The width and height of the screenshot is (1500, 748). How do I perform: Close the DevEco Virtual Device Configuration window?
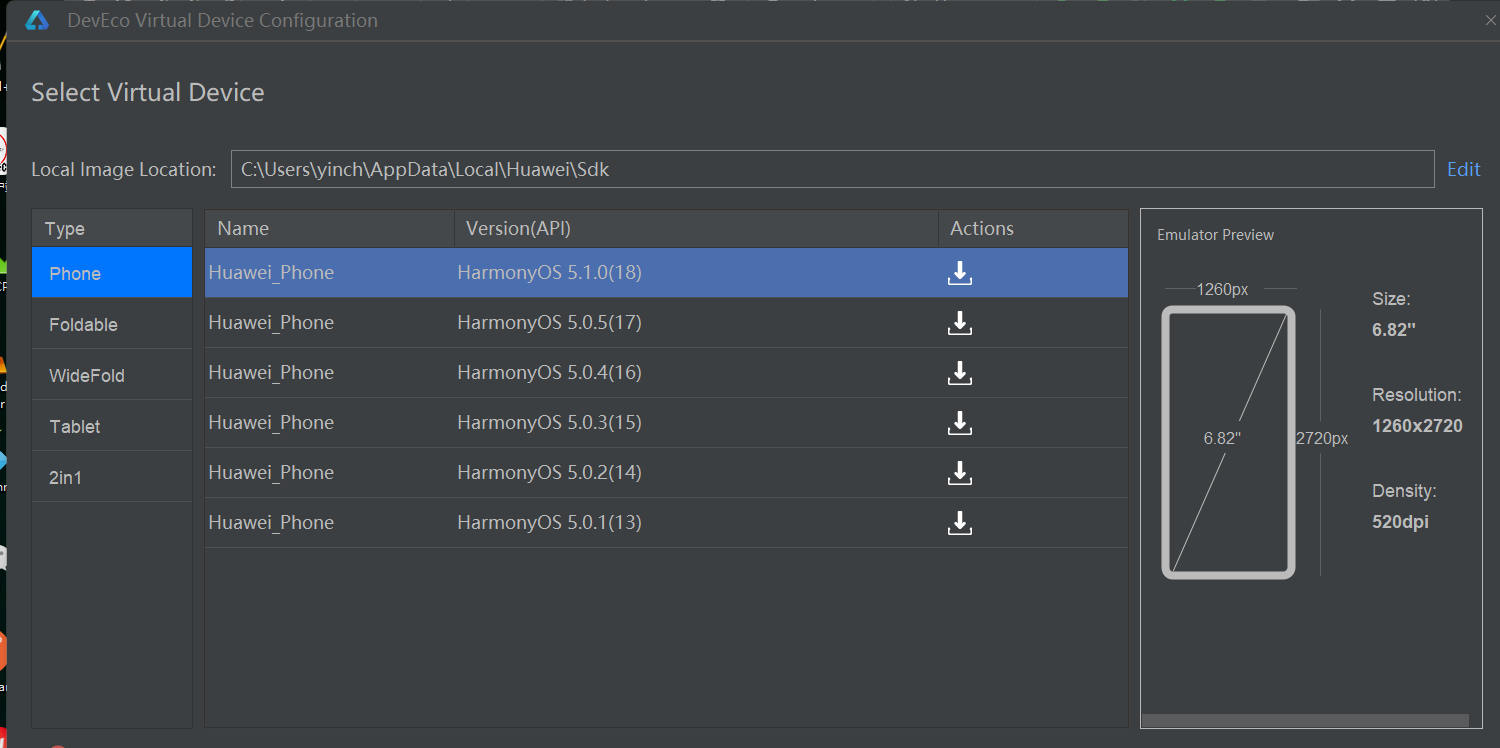pos(1491,21)
